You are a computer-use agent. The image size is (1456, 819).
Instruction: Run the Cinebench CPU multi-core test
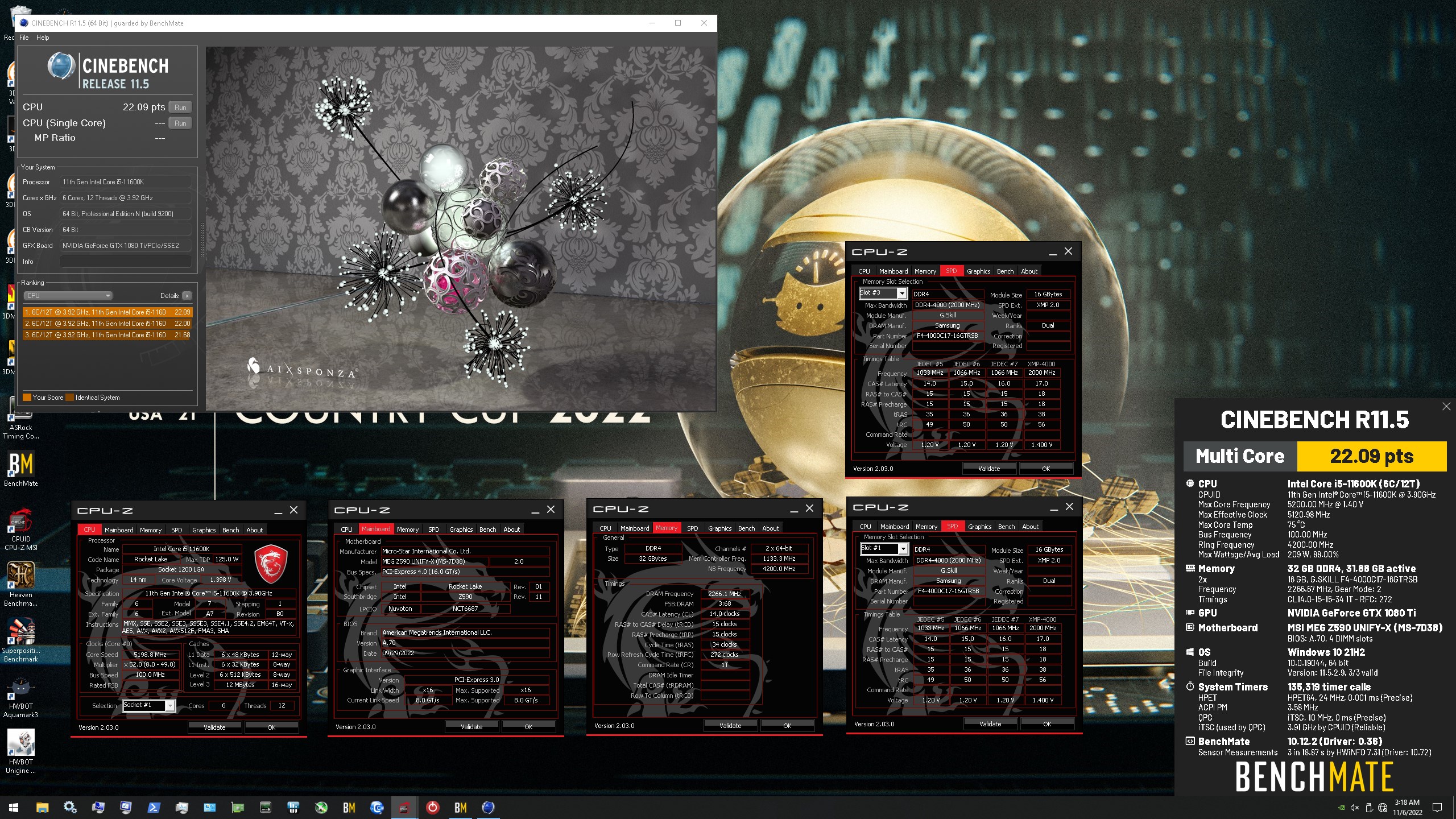[180, 107]
